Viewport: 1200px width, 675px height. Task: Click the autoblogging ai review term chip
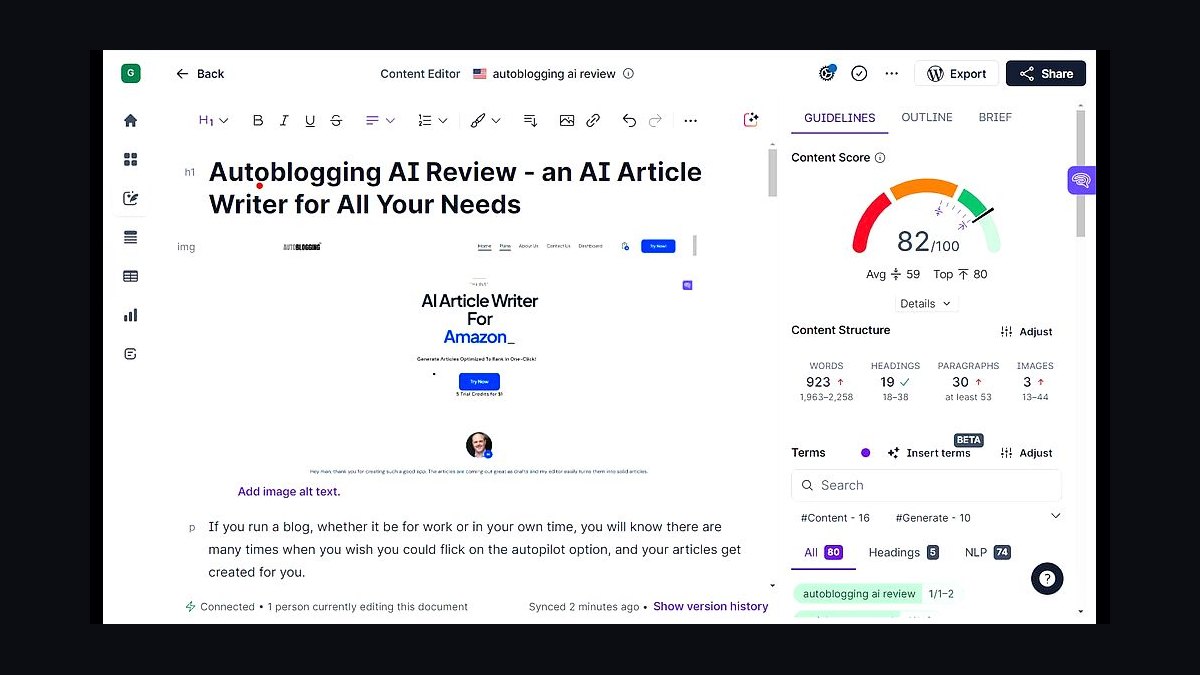tap(859, 594)
